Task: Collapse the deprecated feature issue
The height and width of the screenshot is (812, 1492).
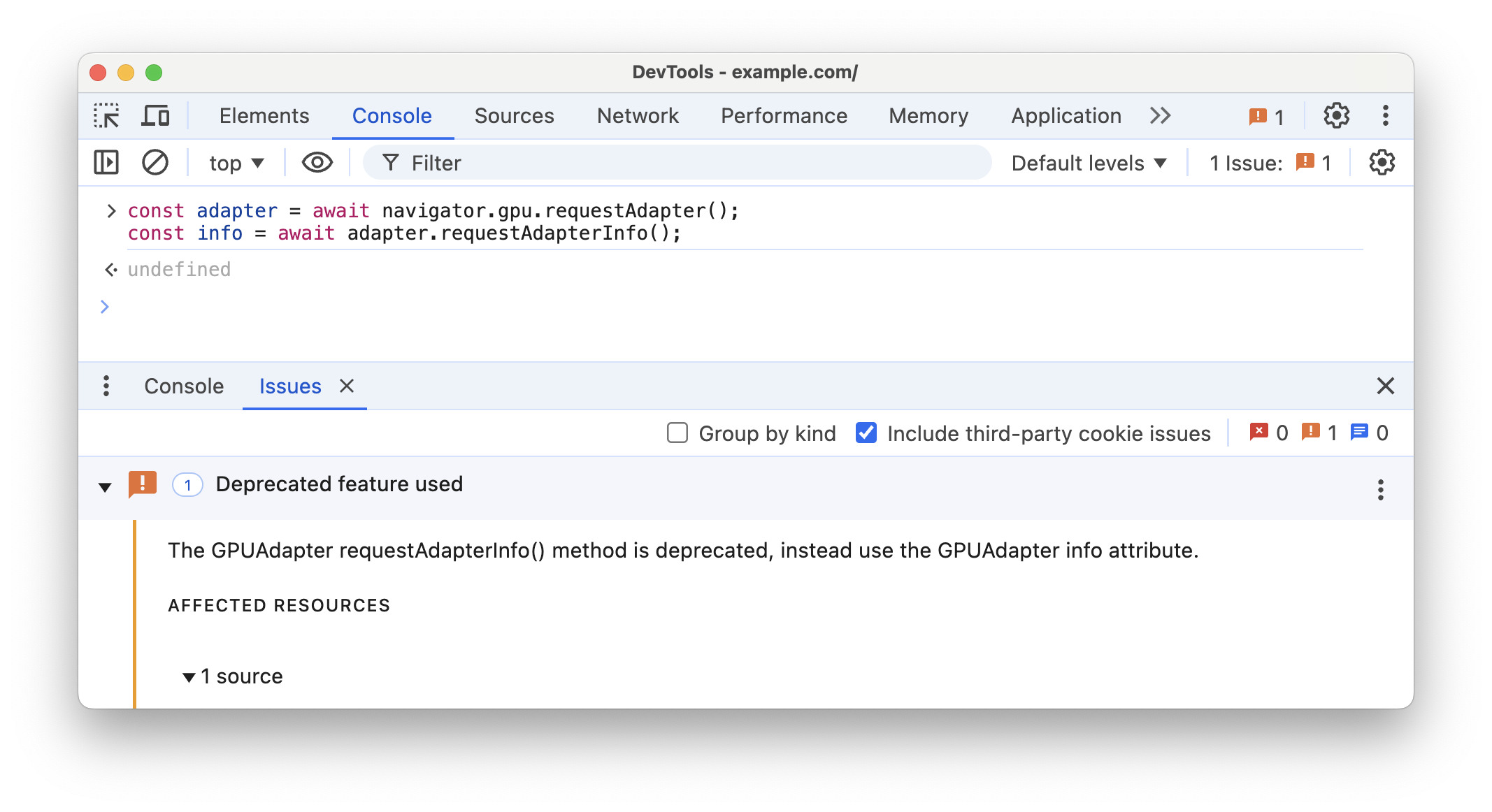Action: (x=106, y=485)
